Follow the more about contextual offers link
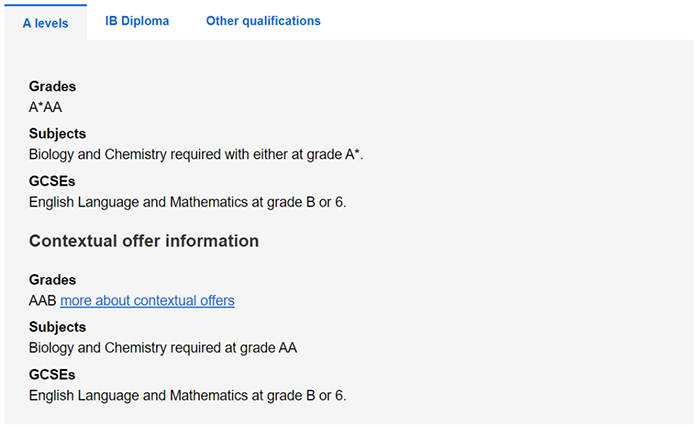 click(x=147, y=300)
